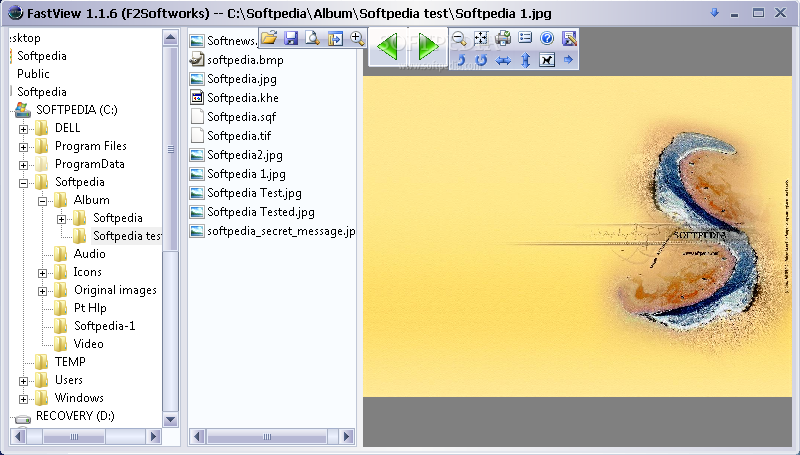Select the Original images folder
The height and width of the screenshot is (455, 800).
tap(115, 290)
